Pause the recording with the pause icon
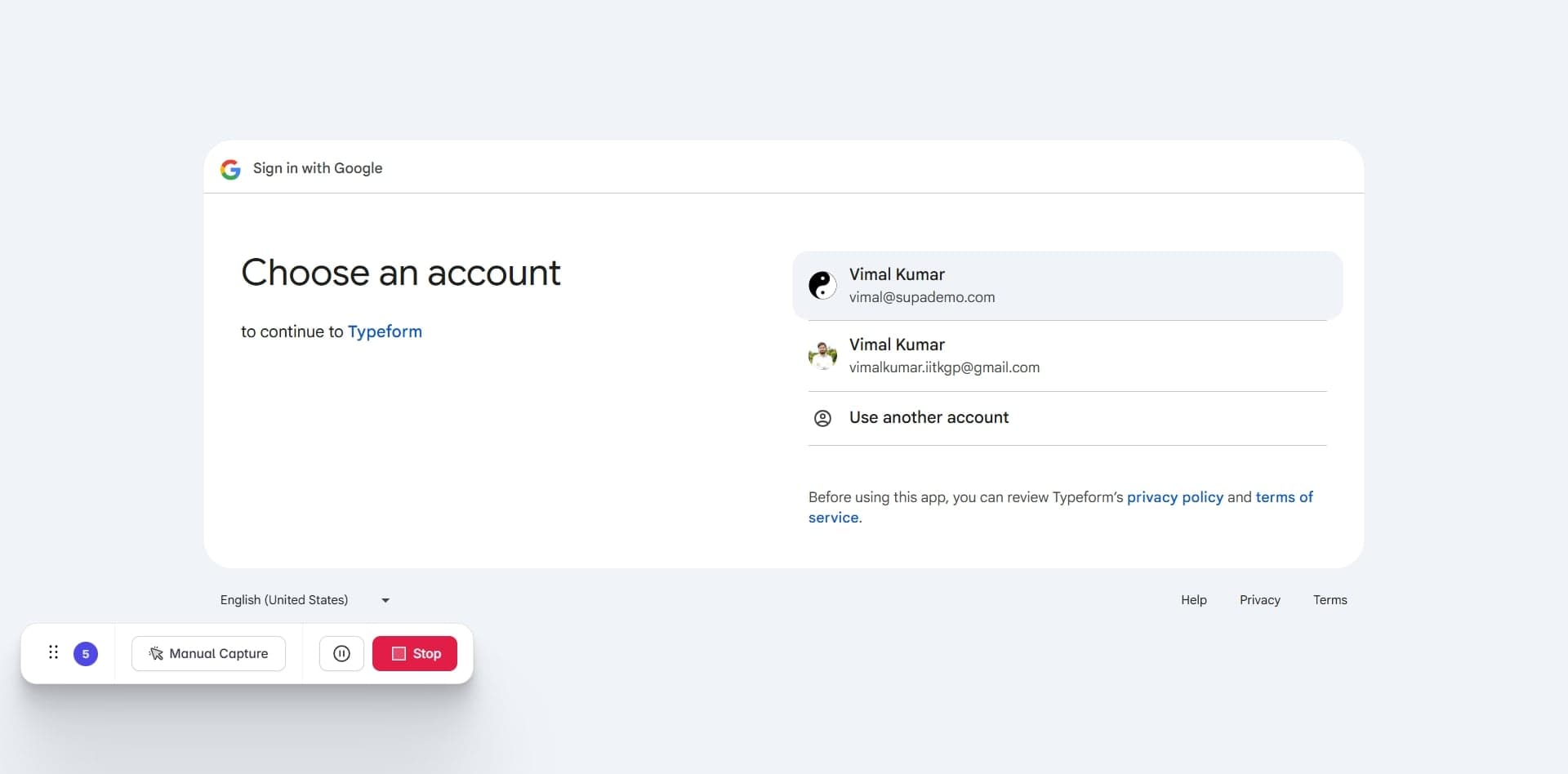The height and width of the screenshot is (774, 1568). click(341, 654)
